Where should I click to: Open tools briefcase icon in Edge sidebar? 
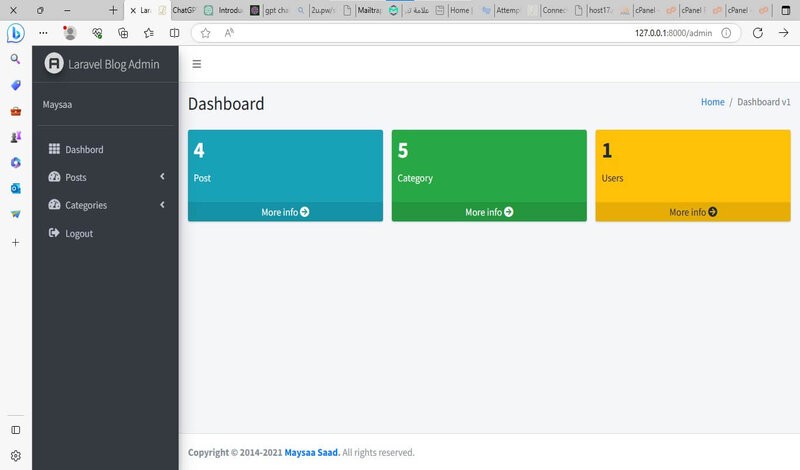click(x=15, y=111)
